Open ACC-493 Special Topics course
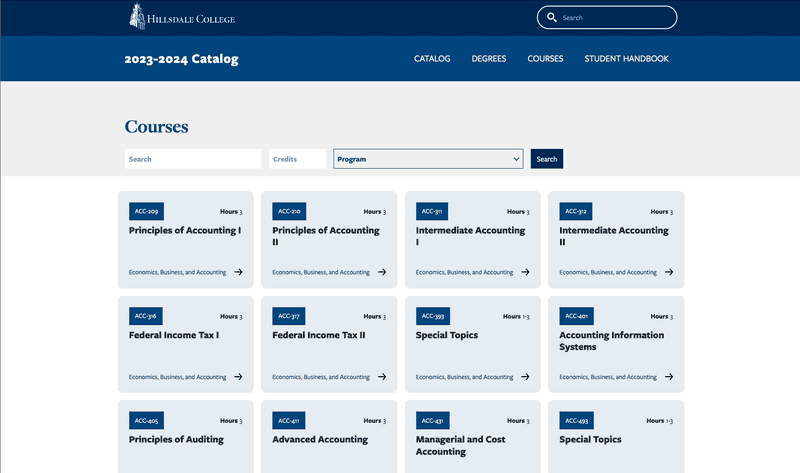Viewport: 800px width, 473px height. pyautogui.click(x=590, y=439)
